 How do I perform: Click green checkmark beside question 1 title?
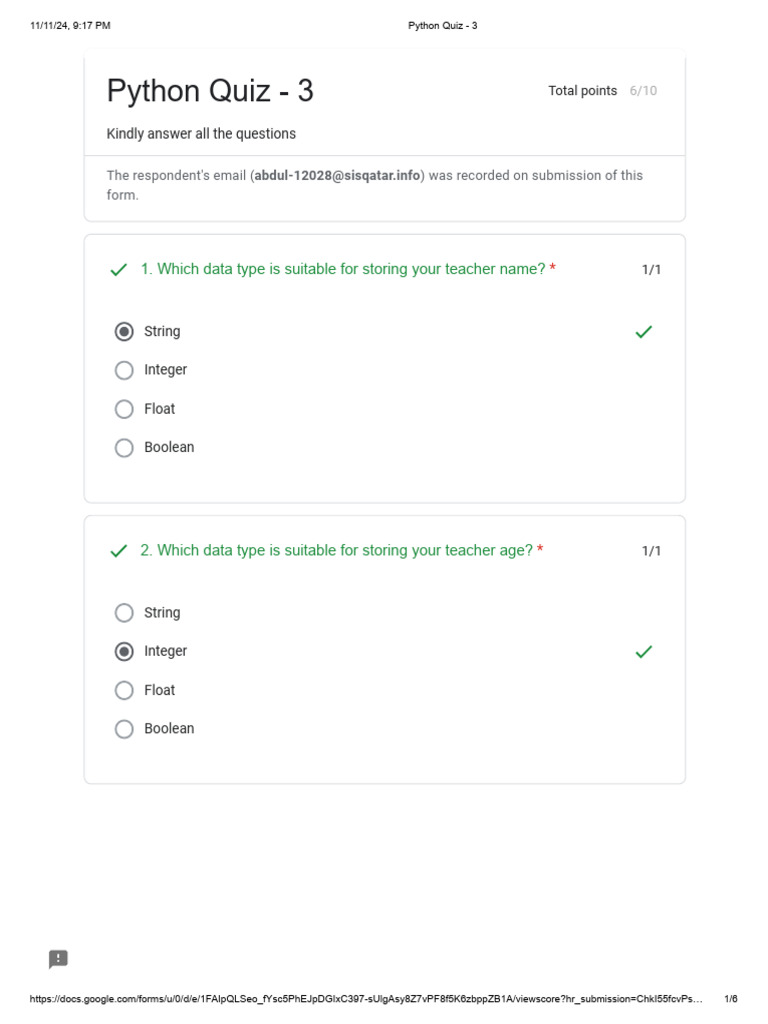(119, 270)
